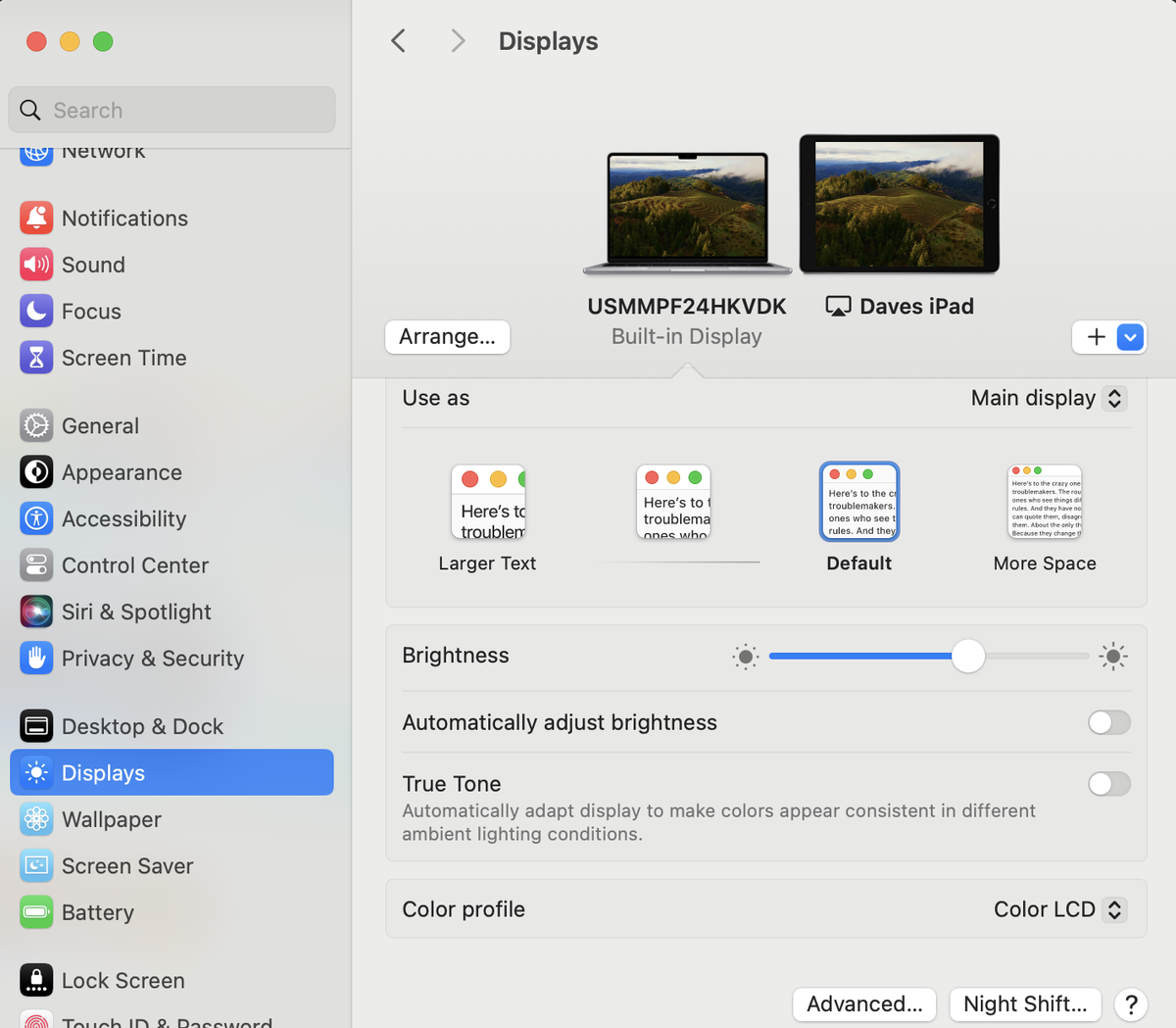Select Wallpaper in the sidebar
This screenshot has height=1028, width=1176.
[113, 819]
